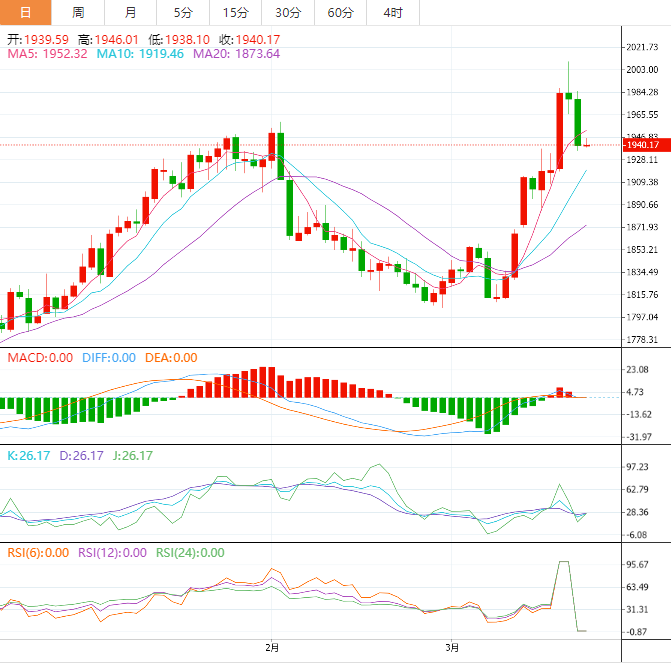Select the 15分 timeframe tab
Viewport: 671px width, 664px height.
235,12
